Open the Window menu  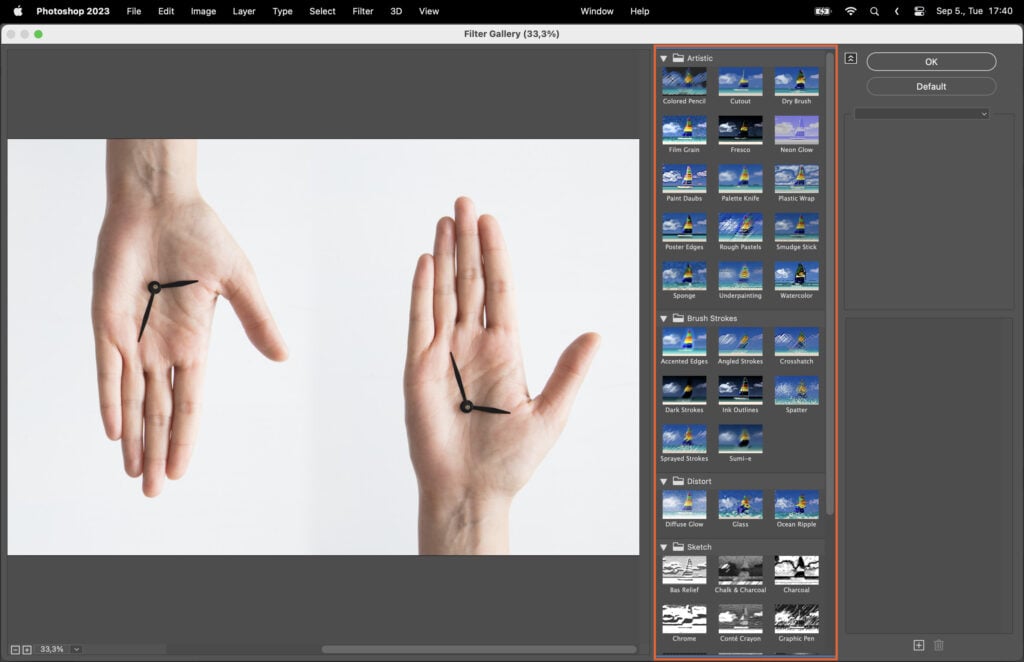[x=597, y=11]
